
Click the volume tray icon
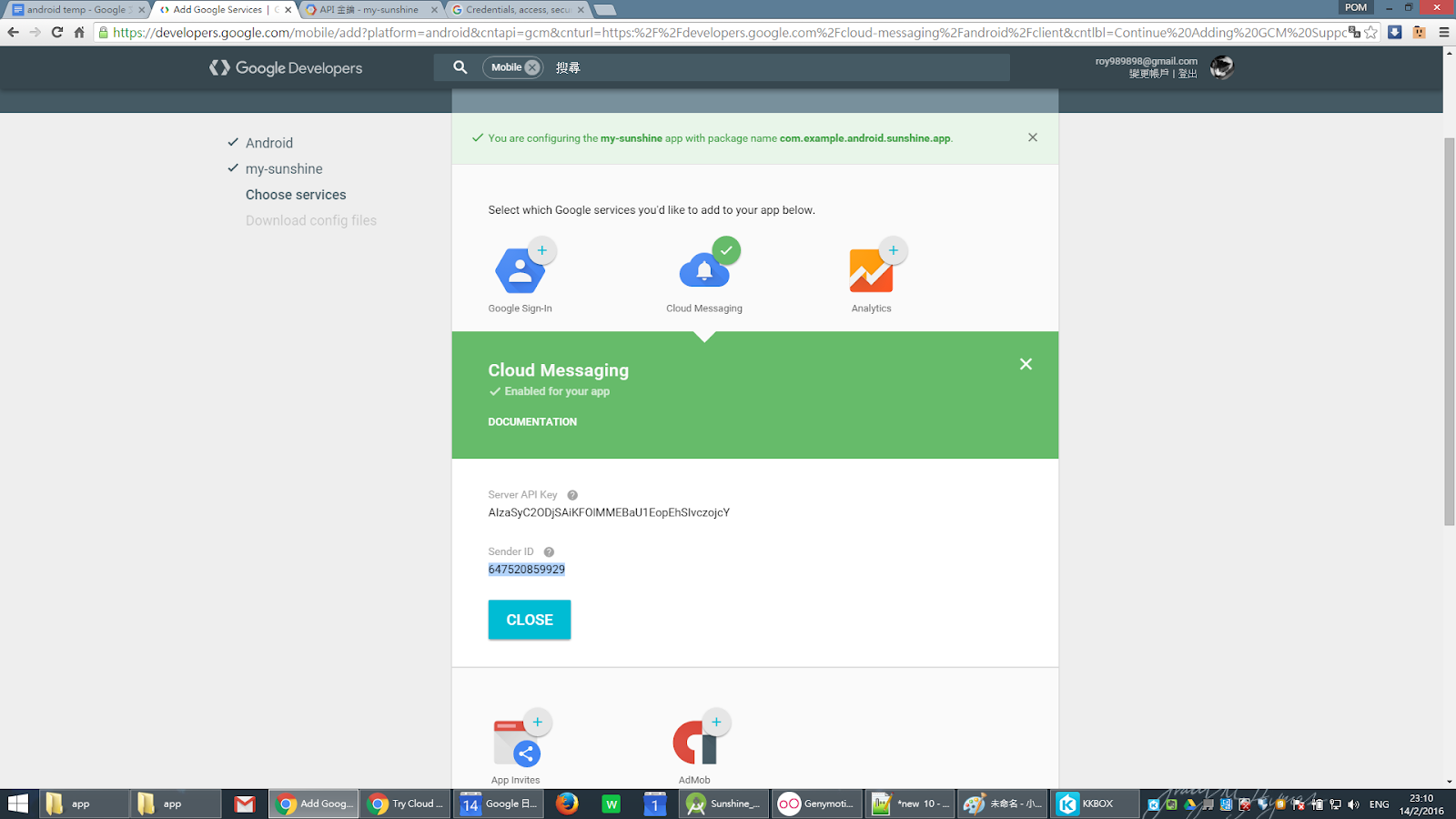pos(1353,804)
